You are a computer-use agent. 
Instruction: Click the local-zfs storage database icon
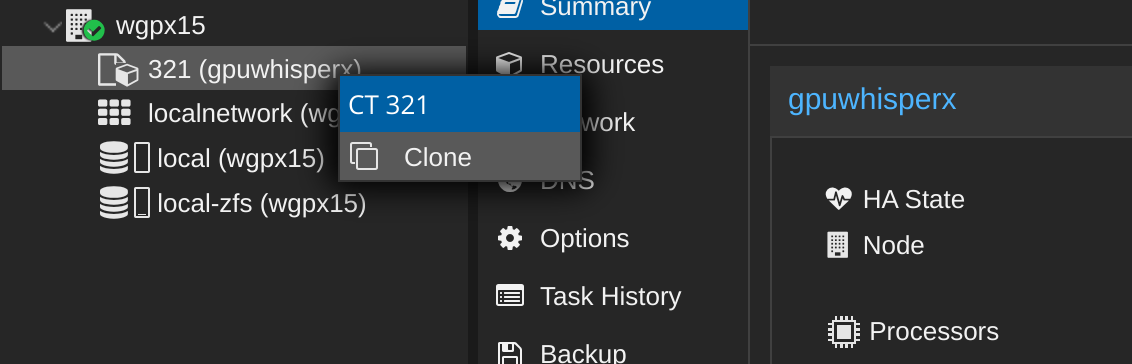pyautogui.click(x=113, y=203)
